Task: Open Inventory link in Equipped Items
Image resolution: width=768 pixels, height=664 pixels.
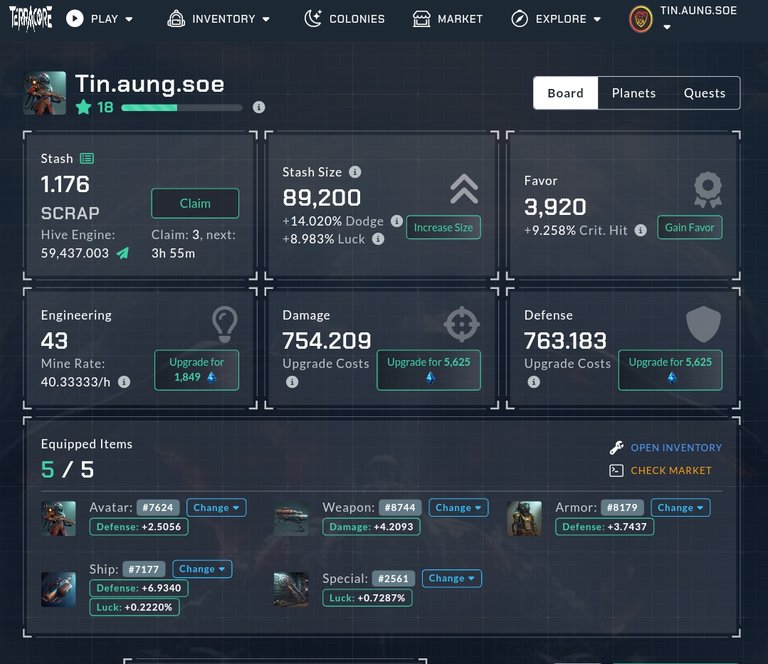Action: coord(676,448)
